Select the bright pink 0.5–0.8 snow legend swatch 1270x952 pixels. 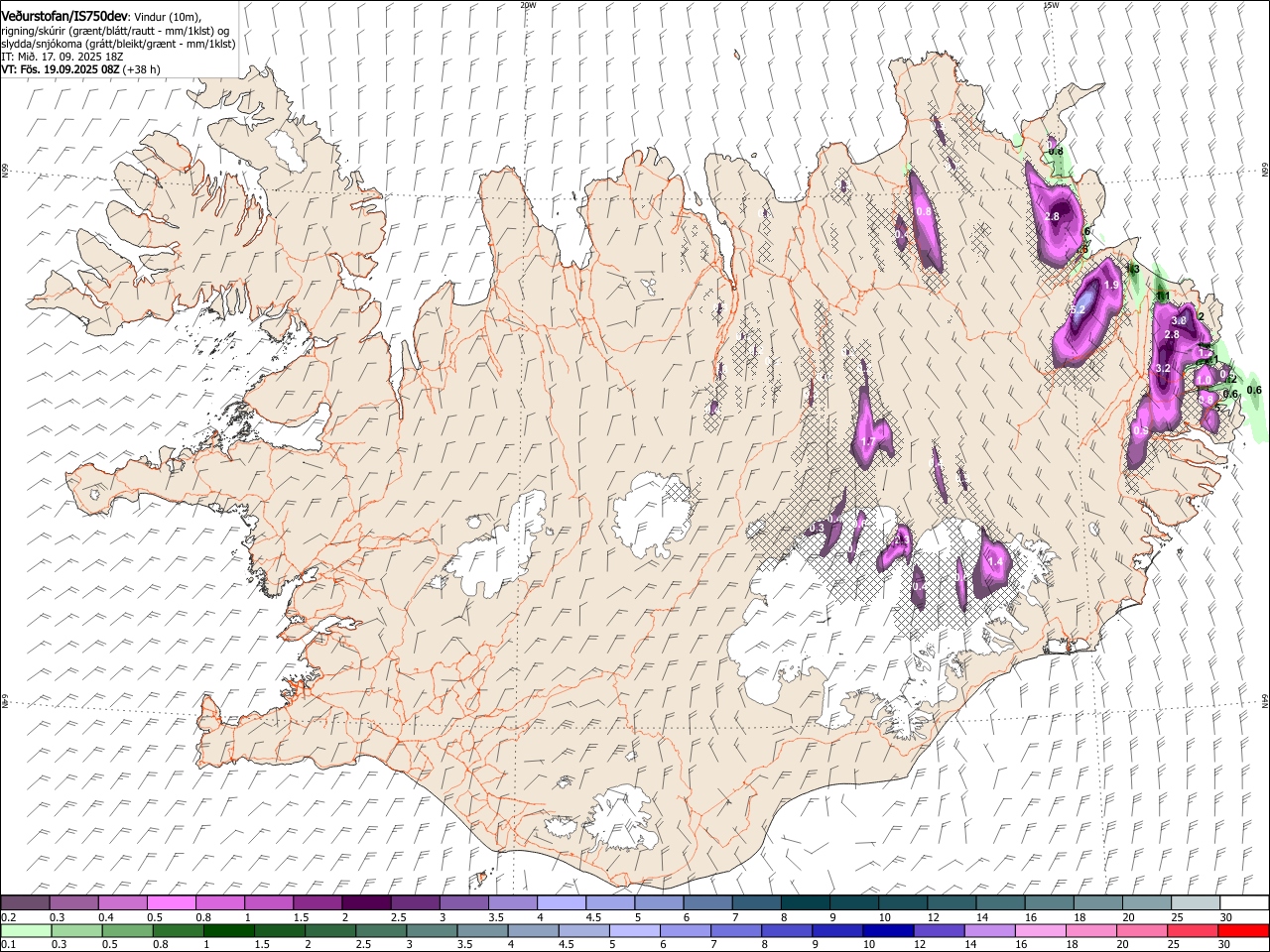(172, 903)
